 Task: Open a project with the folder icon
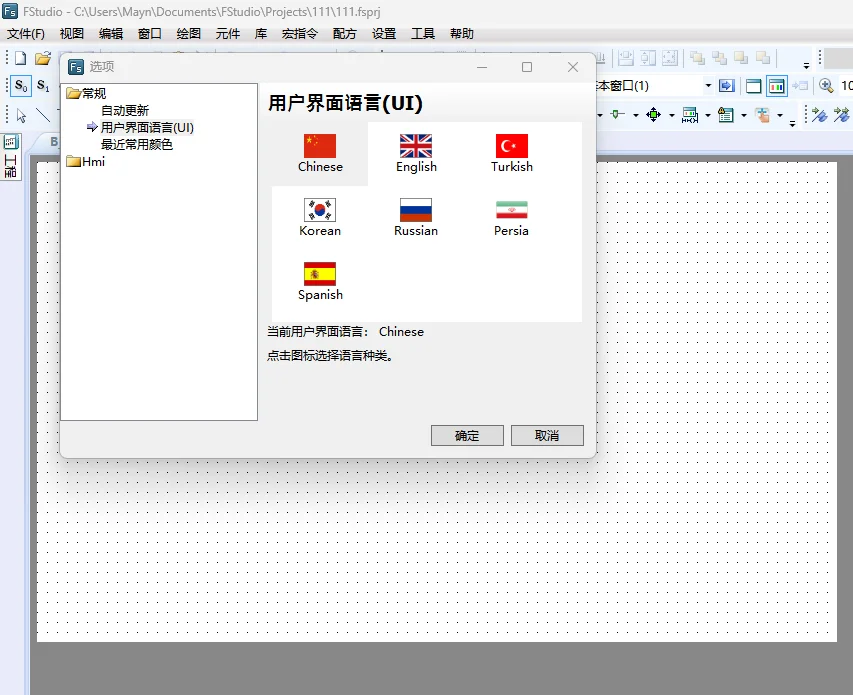pyautogui.click(x=42, y=58)
